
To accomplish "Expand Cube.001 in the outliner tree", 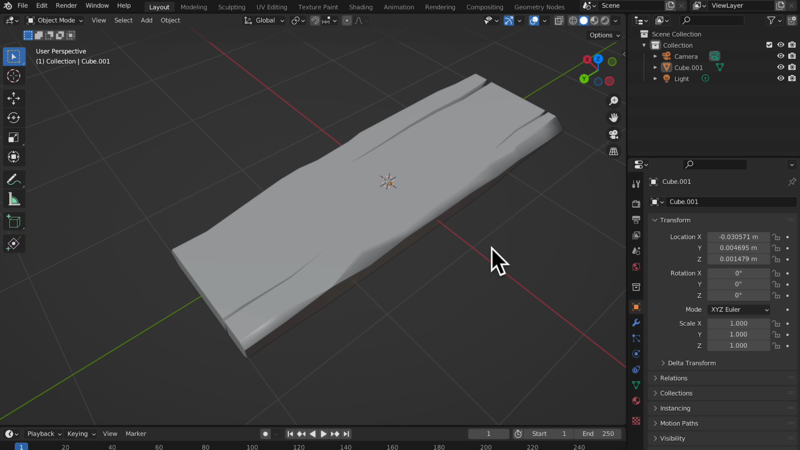I will pos(655,67).
